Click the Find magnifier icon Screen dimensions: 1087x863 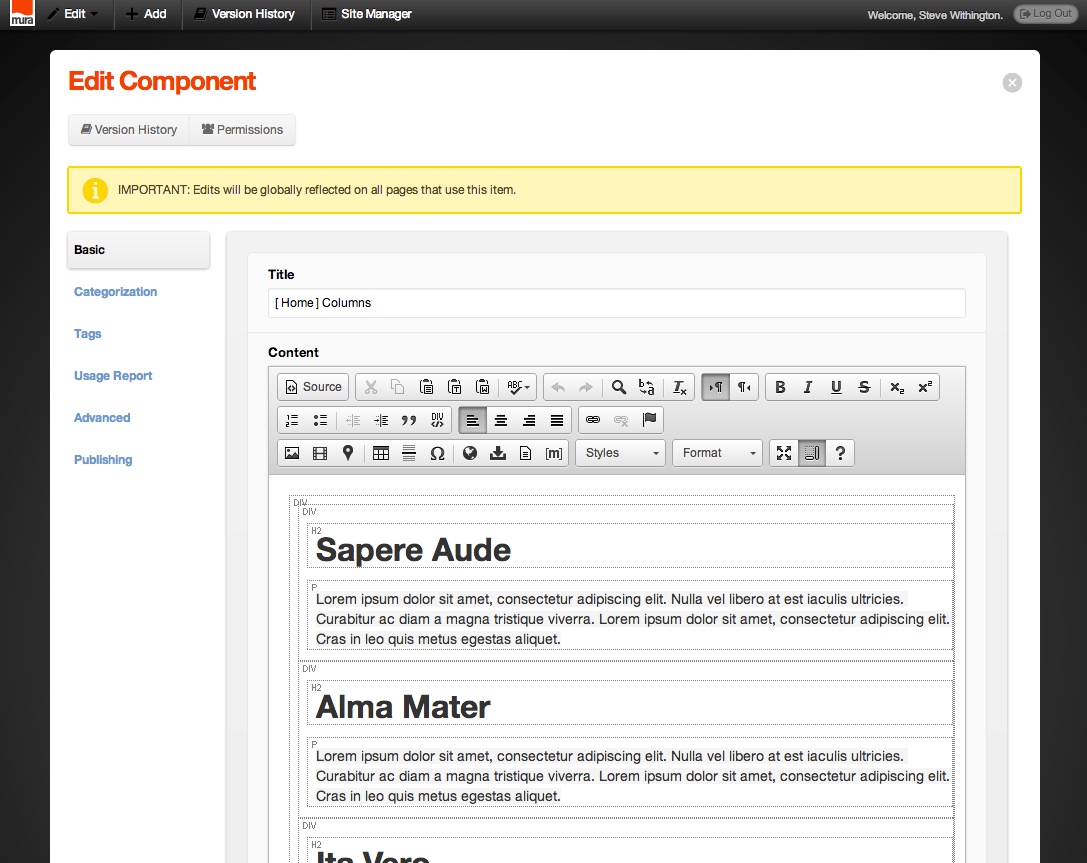pyautogui.click(x=618, y=387)
